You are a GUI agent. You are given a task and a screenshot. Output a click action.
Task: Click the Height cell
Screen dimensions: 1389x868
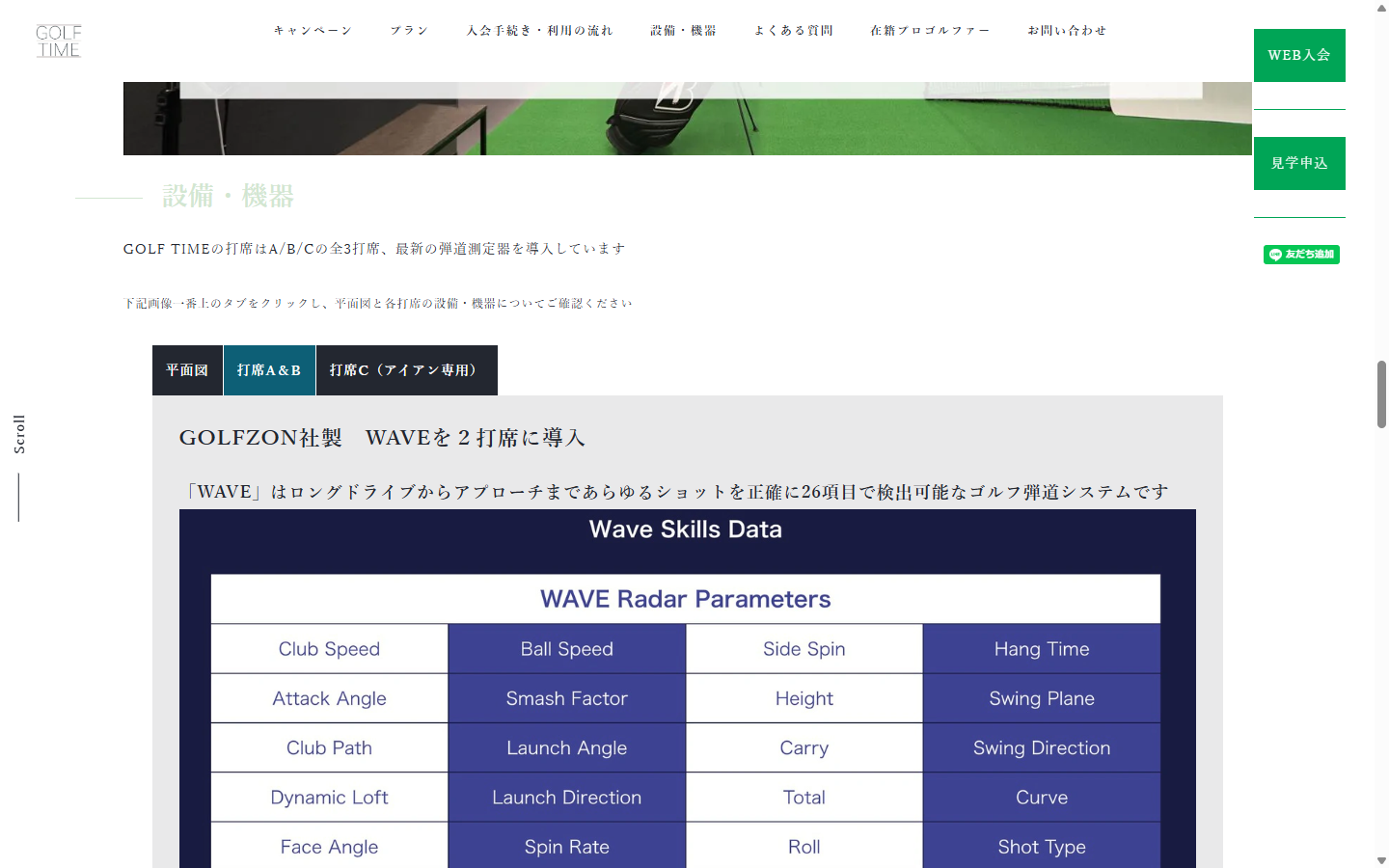(804, 698)
